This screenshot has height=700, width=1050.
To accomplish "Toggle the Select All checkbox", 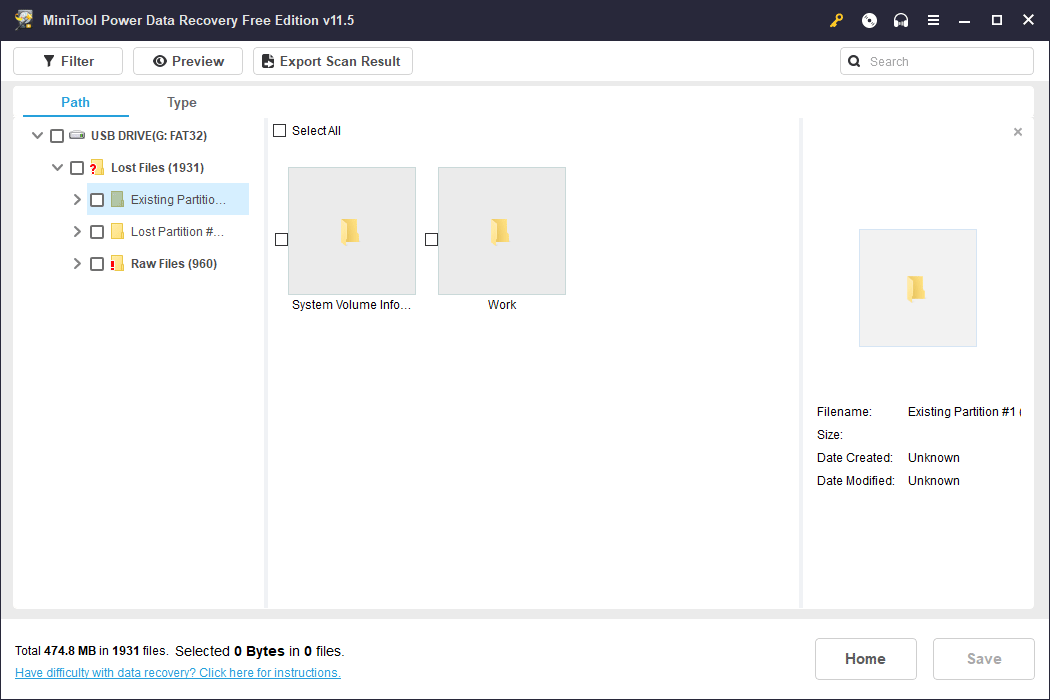I will coord(279,131).
